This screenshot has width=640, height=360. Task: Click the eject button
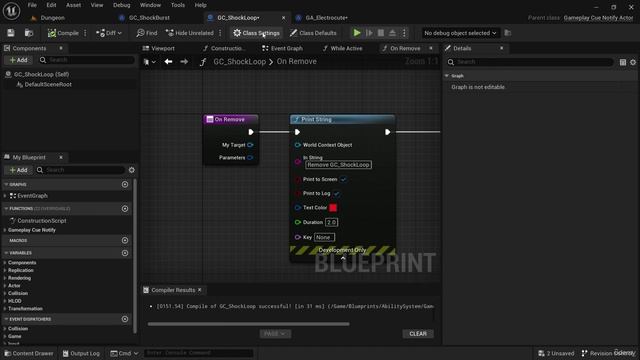click(x=392, y=33)
